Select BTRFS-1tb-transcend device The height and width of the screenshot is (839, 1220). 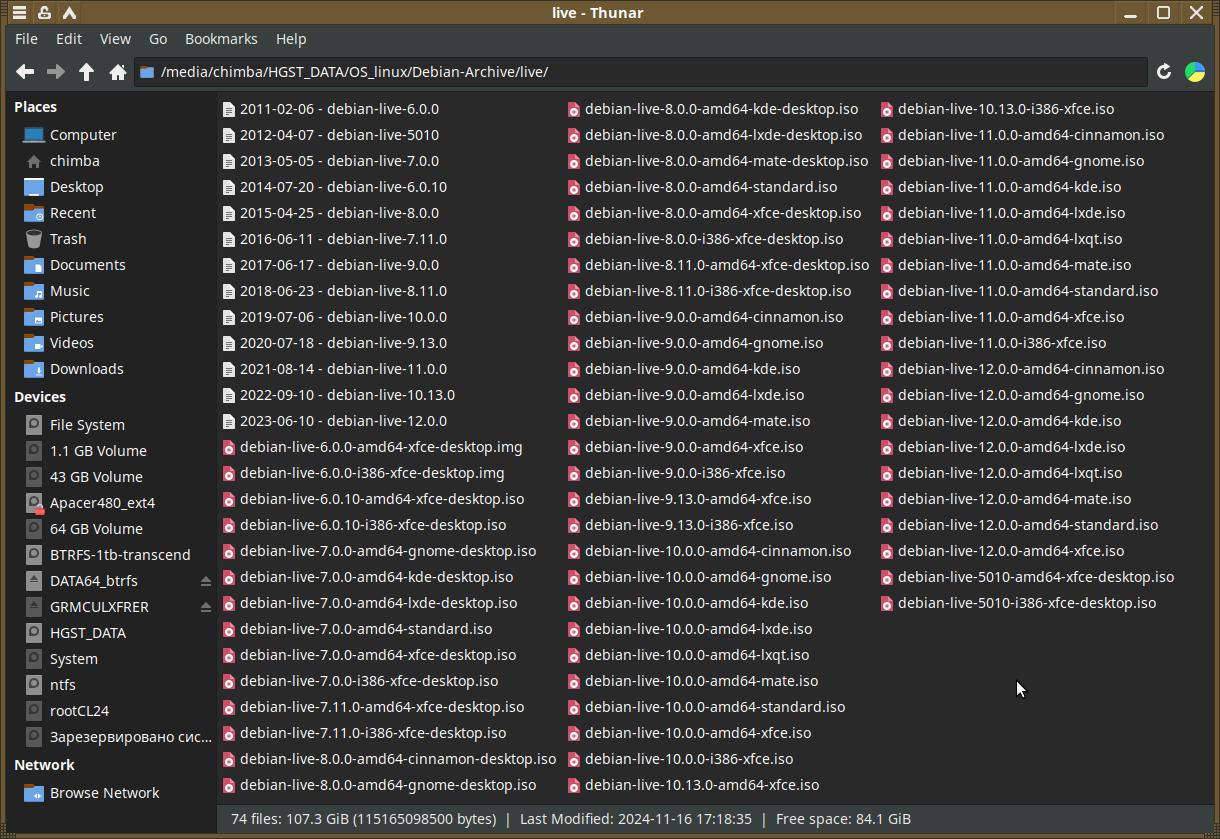(x=107, y=555)
